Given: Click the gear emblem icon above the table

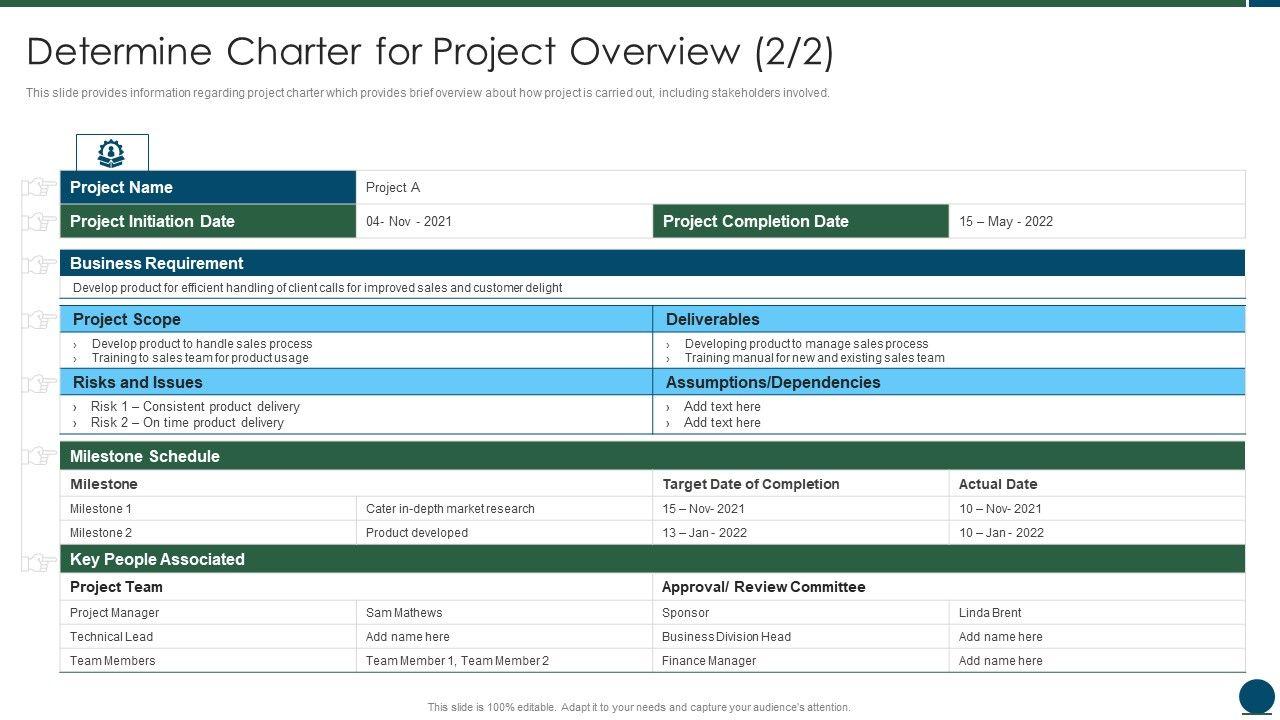Looking at the screenshot, I should tap(112, 153).
